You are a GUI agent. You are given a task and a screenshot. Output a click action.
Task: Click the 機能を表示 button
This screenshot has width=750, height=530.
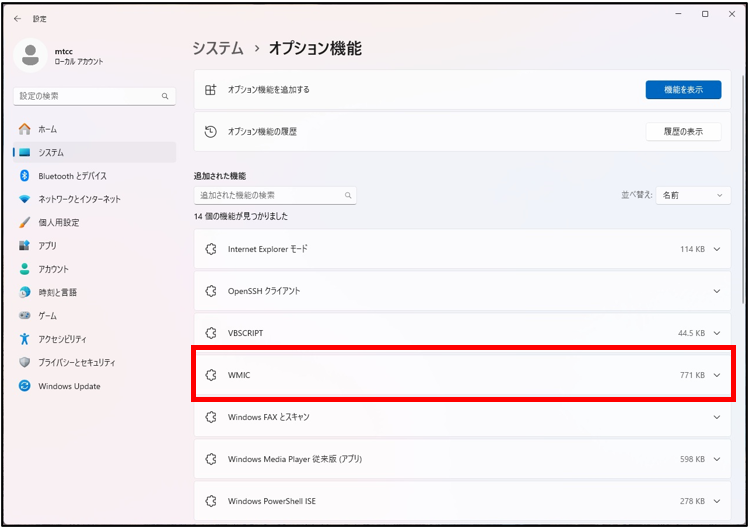point(683,90)
